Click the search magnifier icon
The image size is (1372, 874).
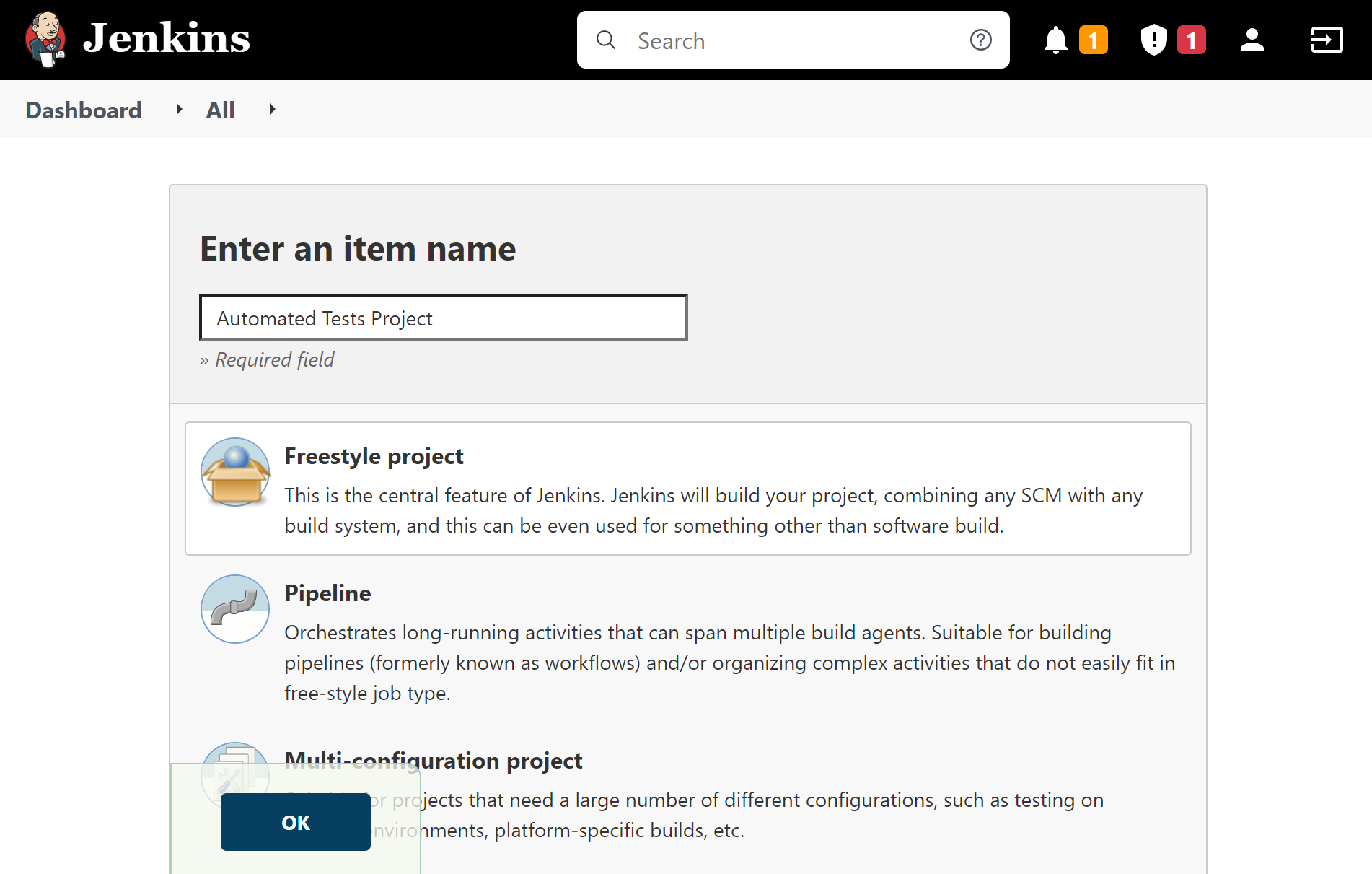(606, 40)
